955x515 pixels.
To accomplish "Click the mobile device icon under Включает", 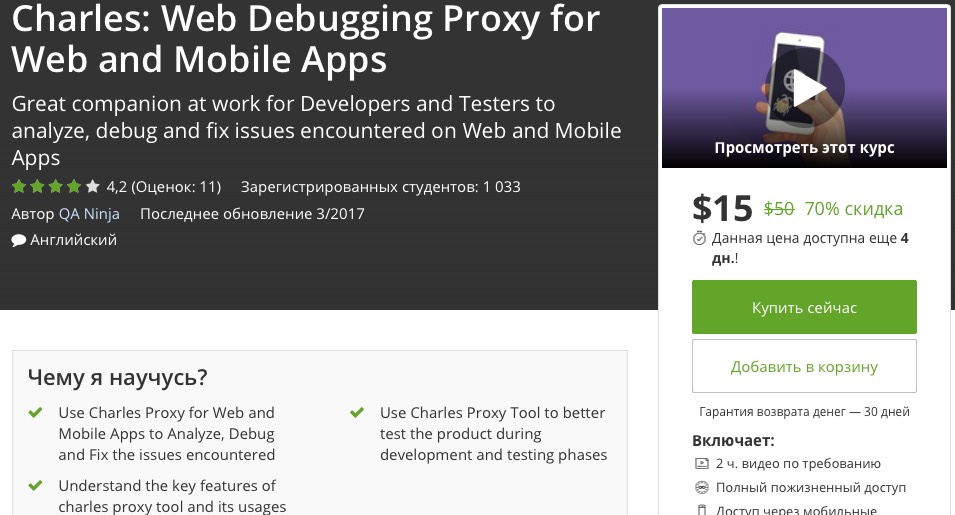I will pos(701,510).
